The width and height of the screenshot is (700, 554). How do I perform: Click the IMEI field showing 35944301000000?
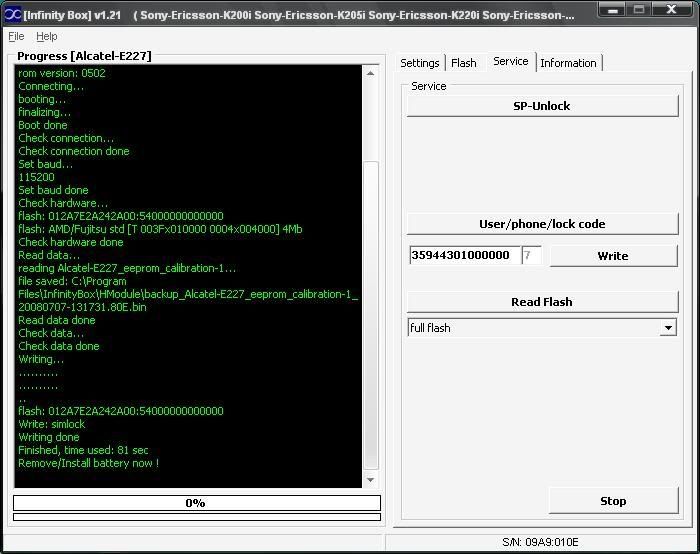click(464, 255)
